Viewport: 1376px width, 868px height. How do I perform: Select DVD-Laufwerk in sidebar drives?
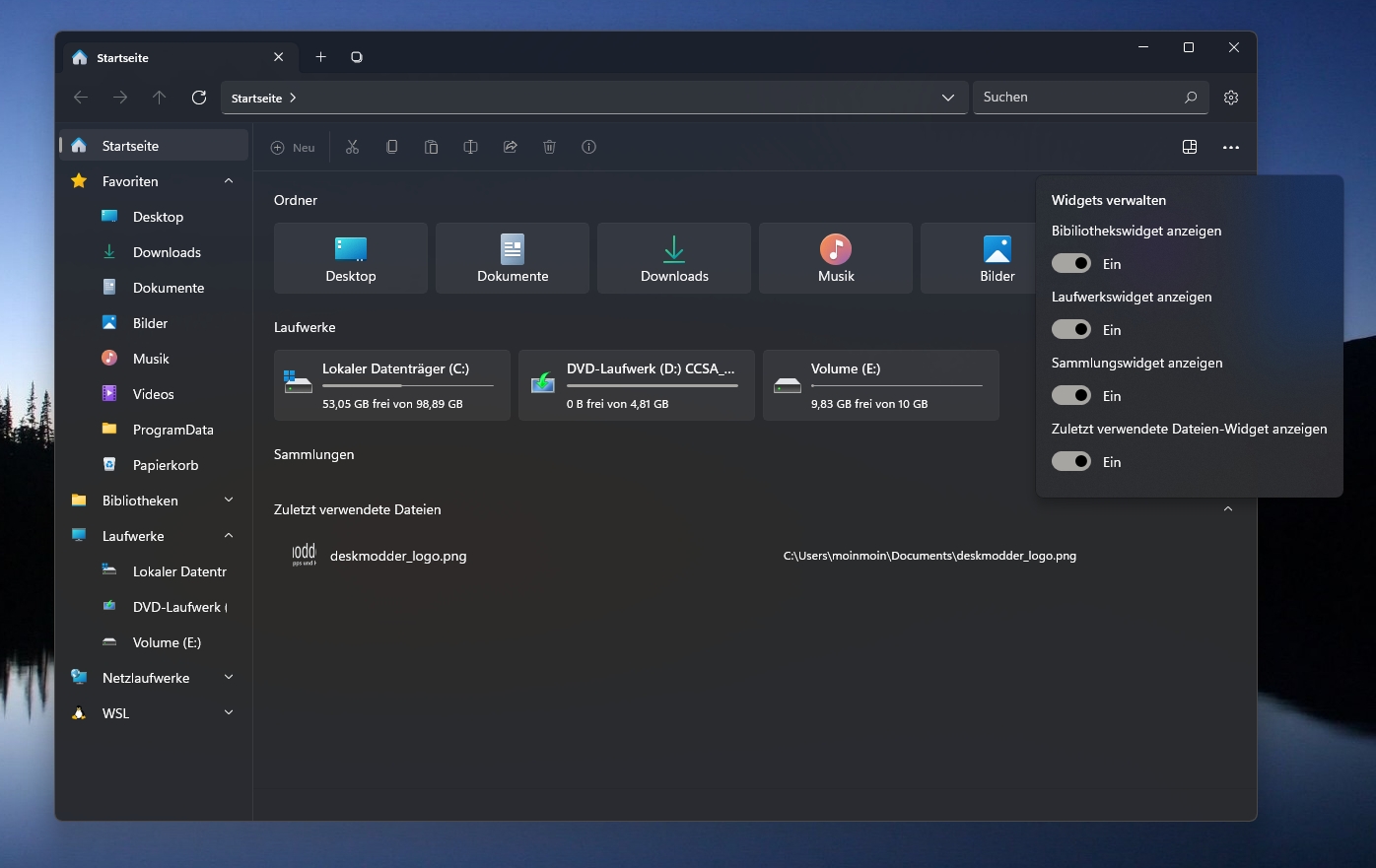pos(154,607)
